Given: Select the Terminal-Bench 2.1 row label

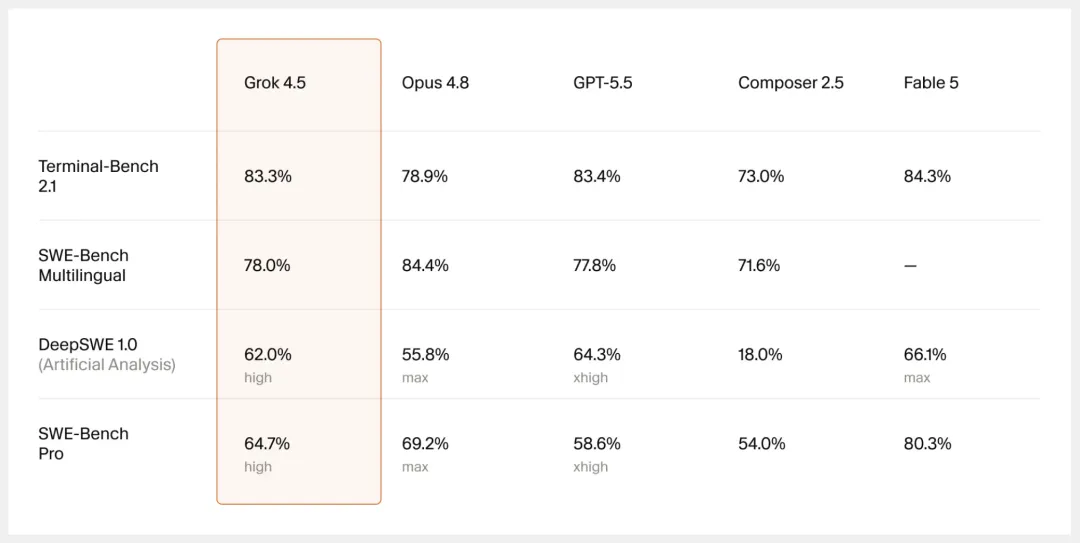Looking at the screenshot, I should (98, 176).
